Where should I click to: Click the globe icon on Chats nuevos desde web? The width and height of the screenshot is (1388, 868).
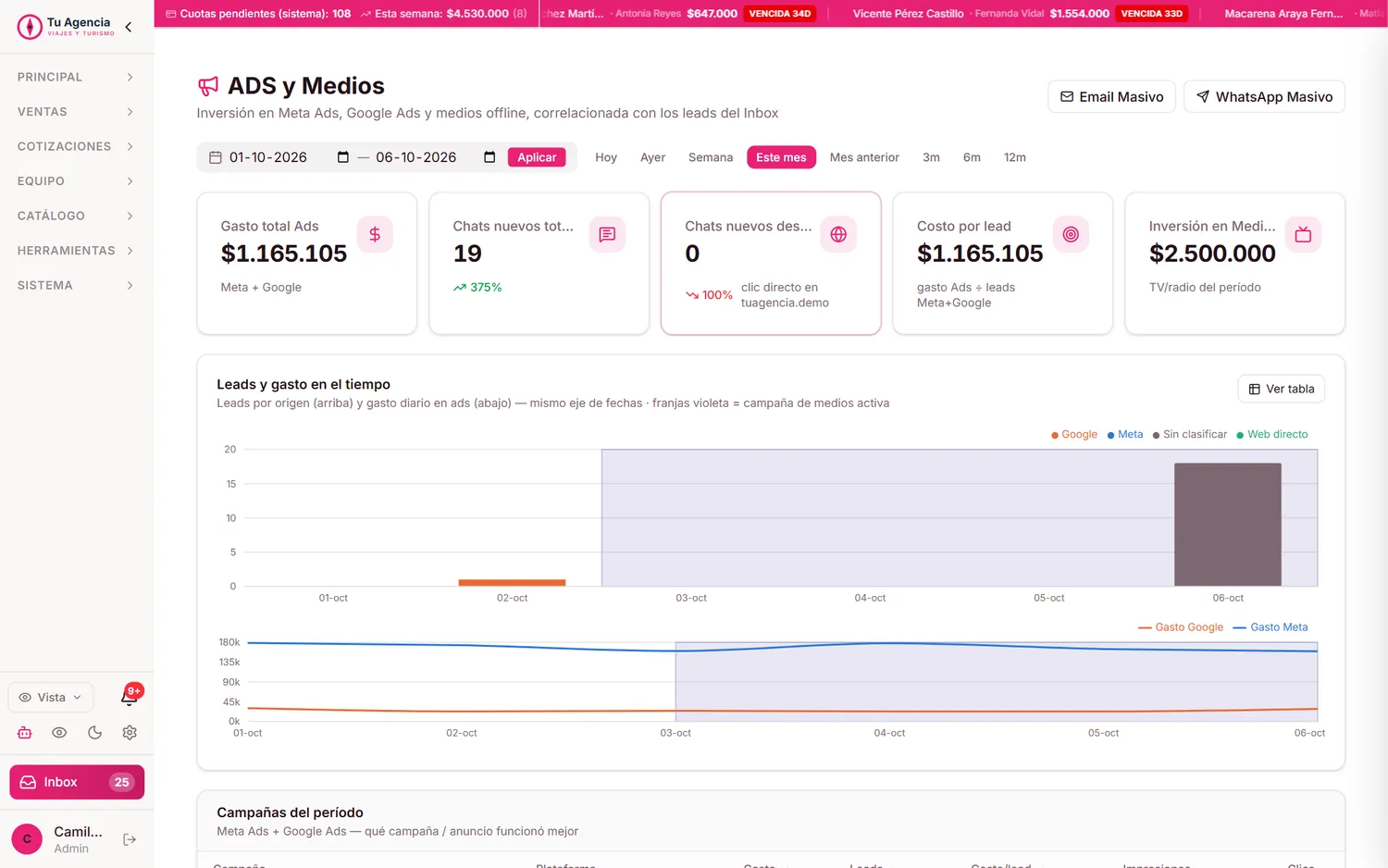[x=838, y=234]
